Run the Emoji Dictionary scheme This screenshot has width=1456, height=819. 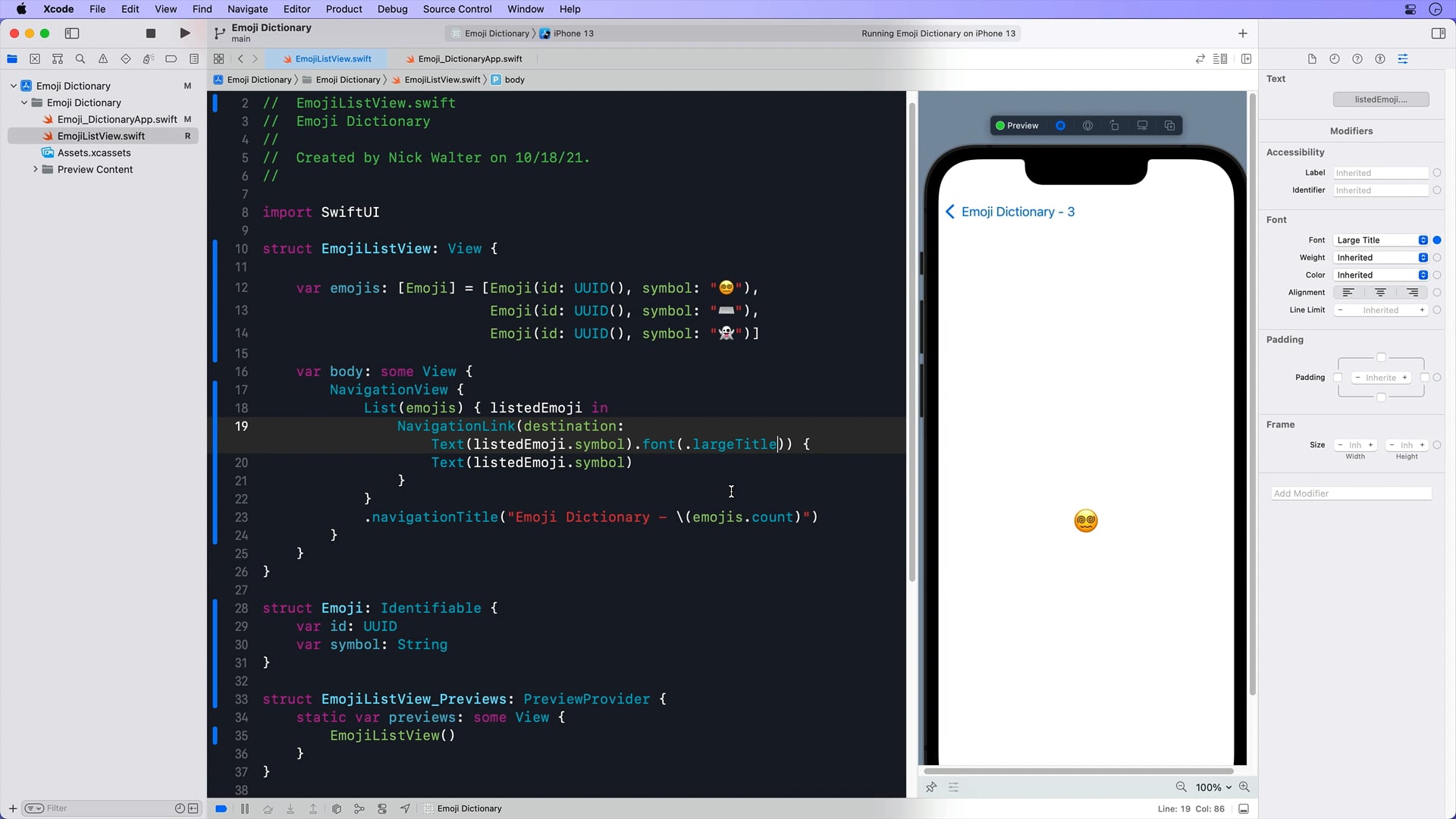(185, 33)
